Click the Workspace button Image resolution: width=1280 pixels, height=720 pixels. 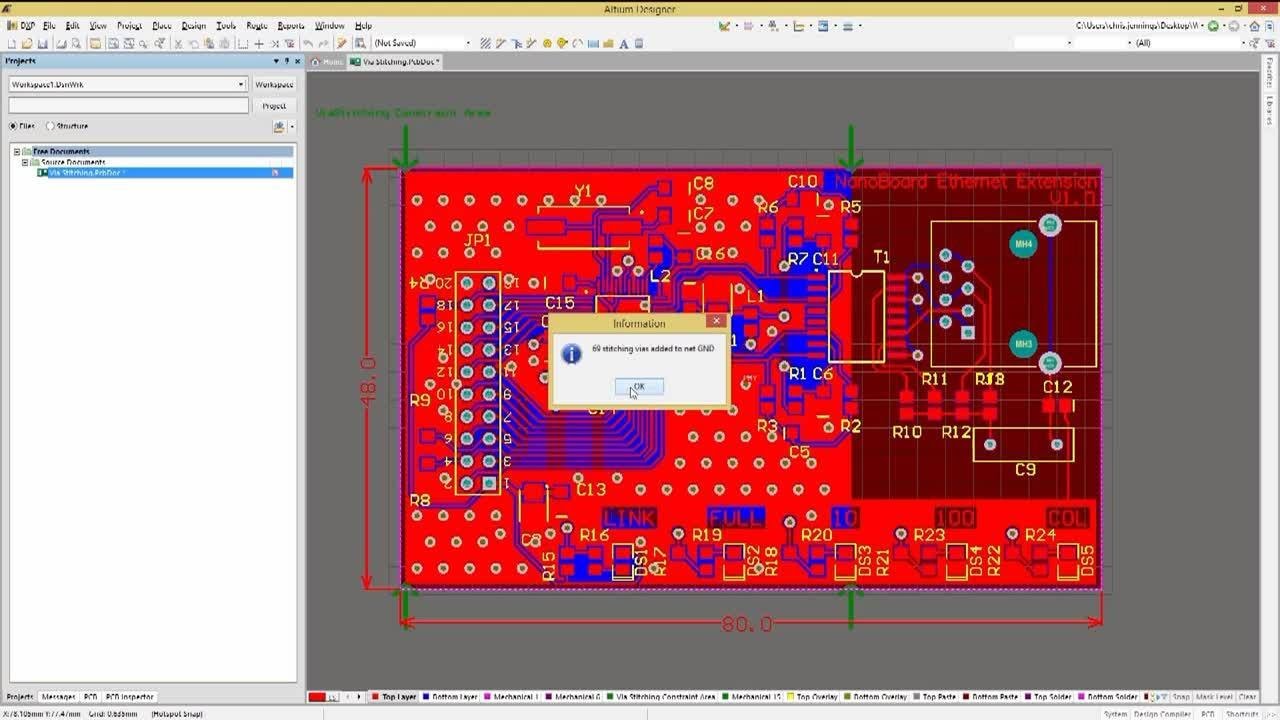274,85
